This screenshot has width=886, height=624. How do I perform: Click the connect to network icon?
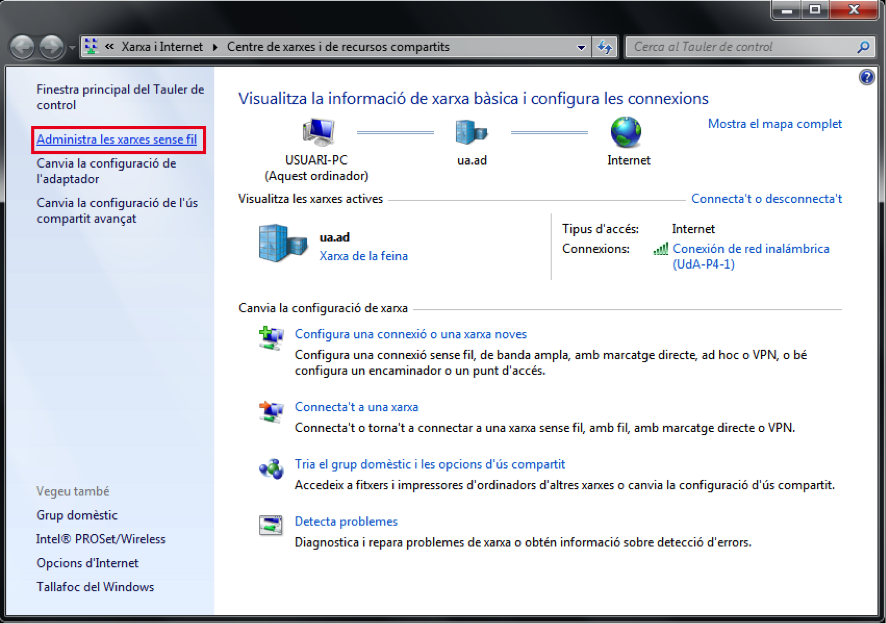pyautogui.click(x=271, y=411)
